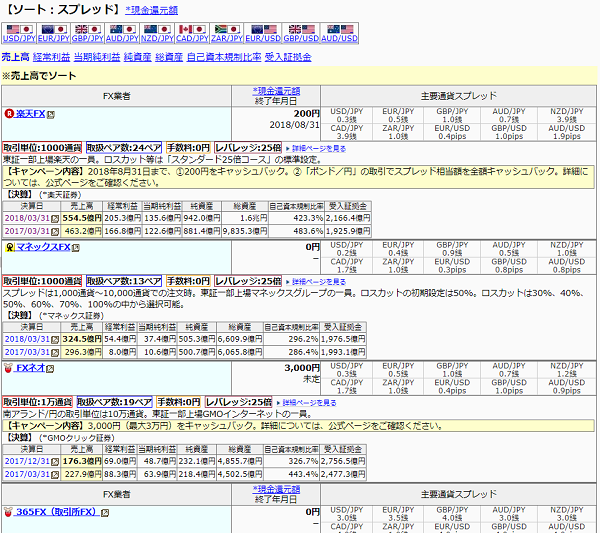Sort by 受入証拠金
600x533 pixels.
(288, 57)
